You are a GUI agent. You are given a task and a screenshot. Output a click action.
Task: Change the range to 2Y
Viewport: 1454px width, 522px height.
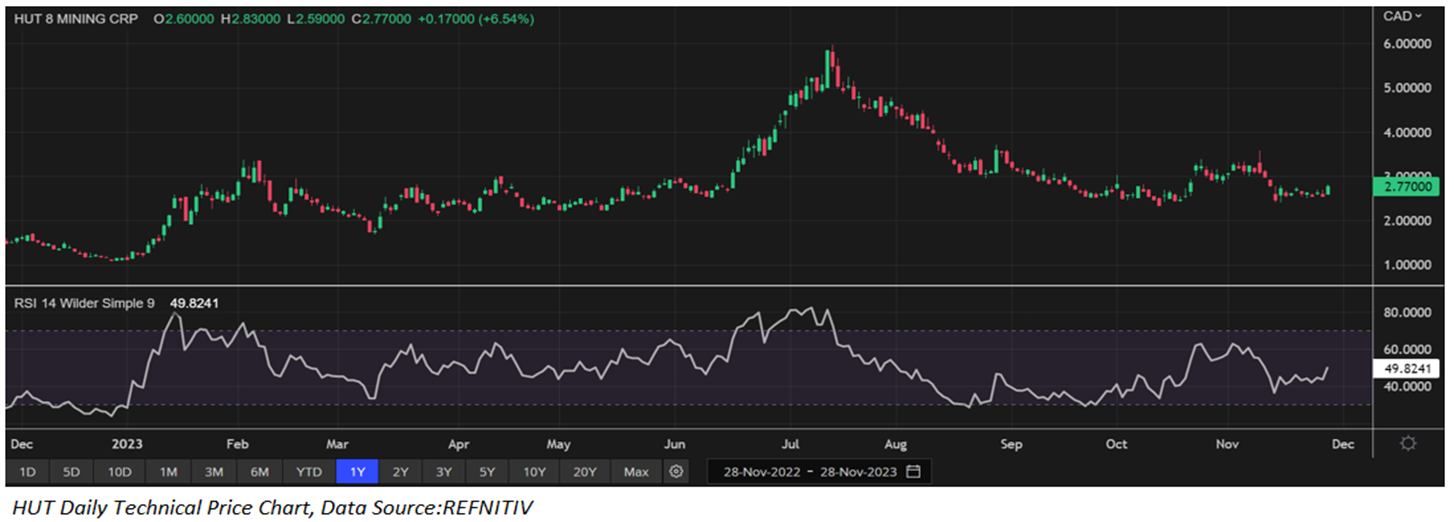click(x=400, y=471)
